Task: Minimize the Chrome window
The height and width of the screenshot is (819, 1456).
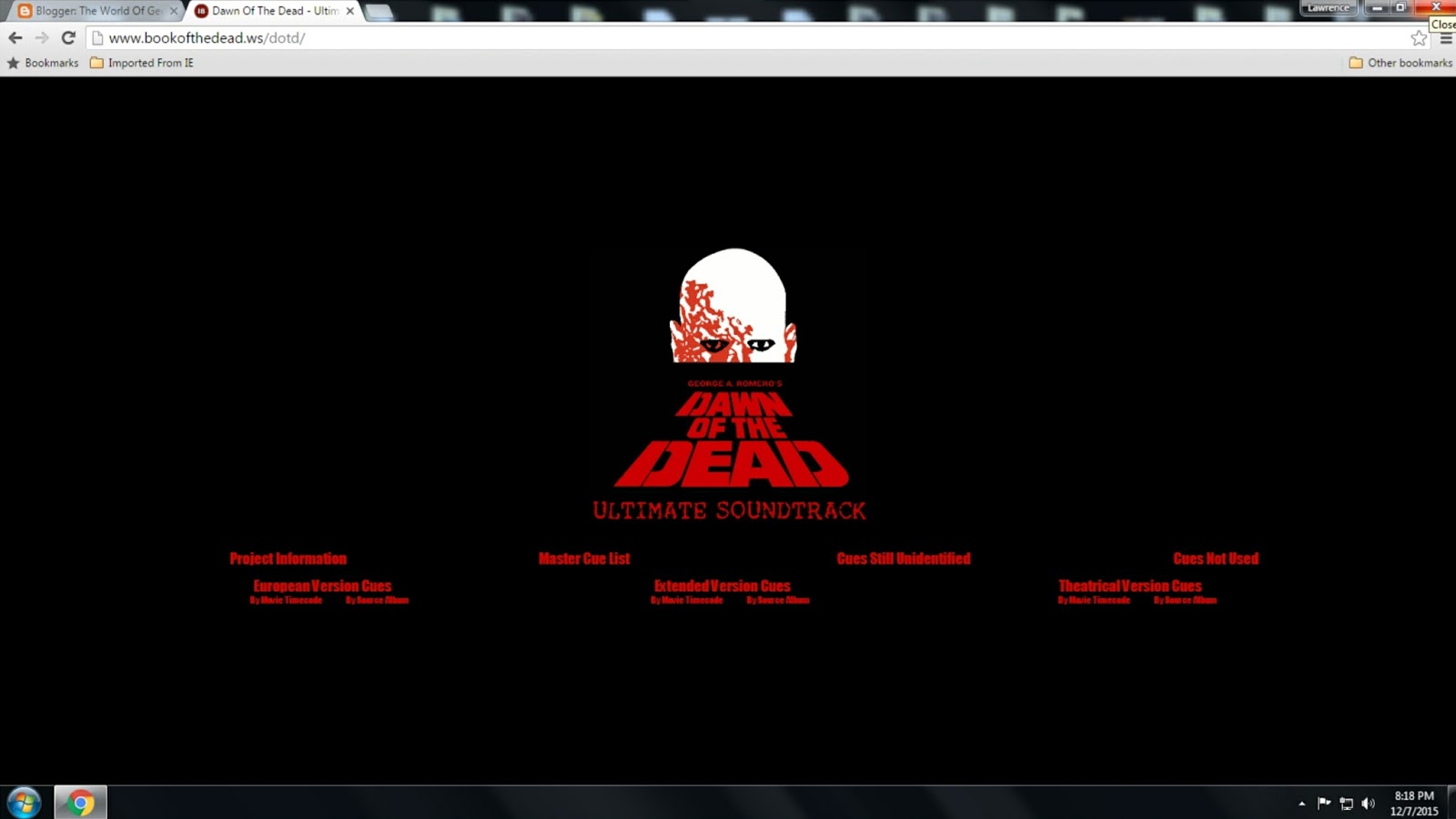Action: 1377,7
